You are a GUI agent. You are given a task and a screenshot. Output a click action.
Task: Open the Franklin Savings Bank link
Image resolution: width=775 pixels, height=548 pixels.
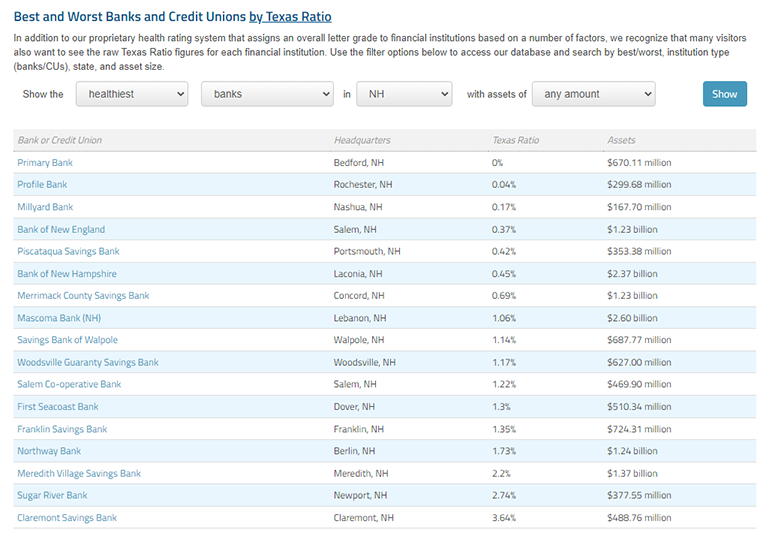[62, 429]
